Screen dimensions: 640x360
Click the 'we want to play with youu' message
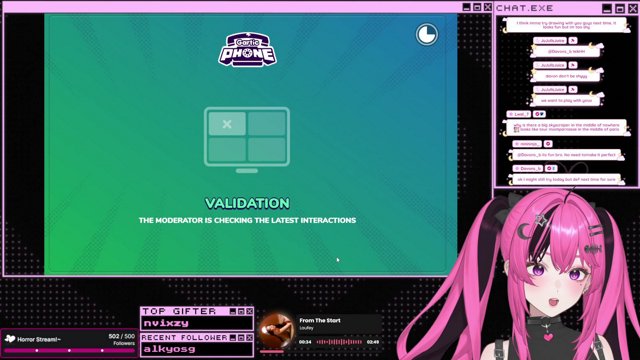coord(567,100)
